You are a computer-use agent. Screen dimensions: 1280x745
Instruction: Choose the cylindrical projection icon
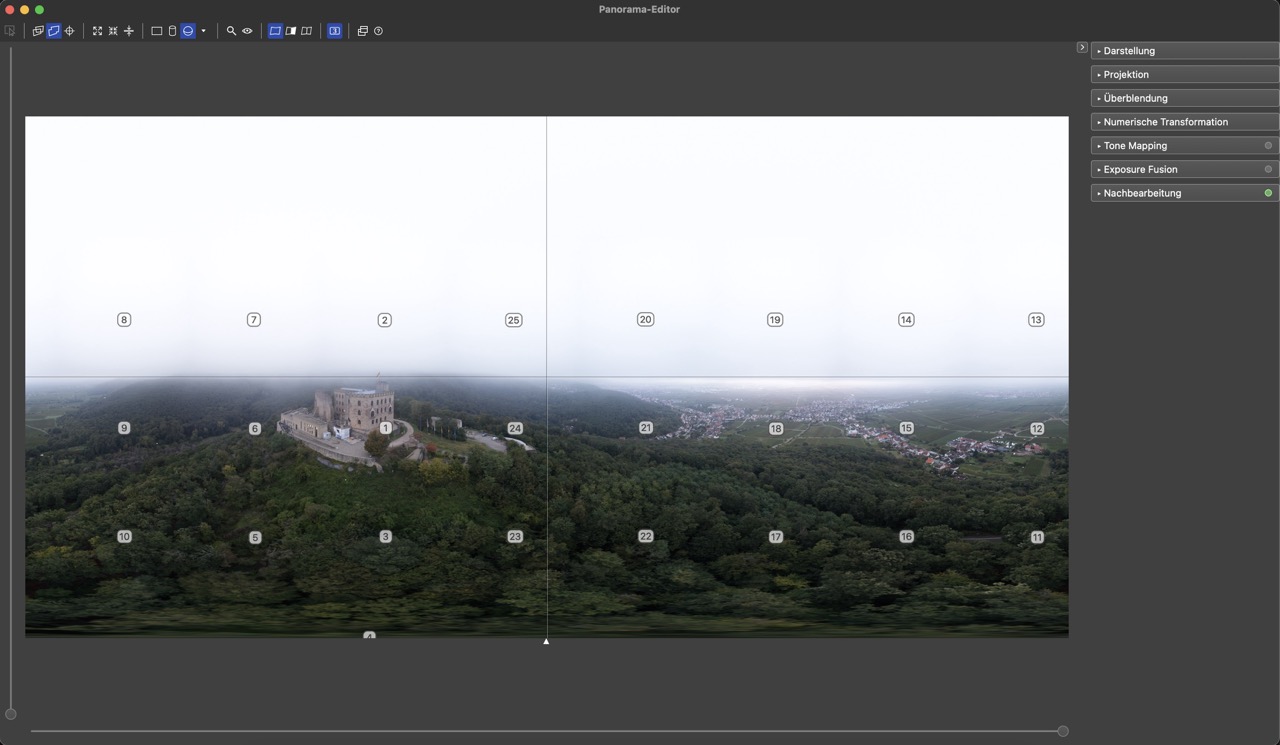click(172, 31)
